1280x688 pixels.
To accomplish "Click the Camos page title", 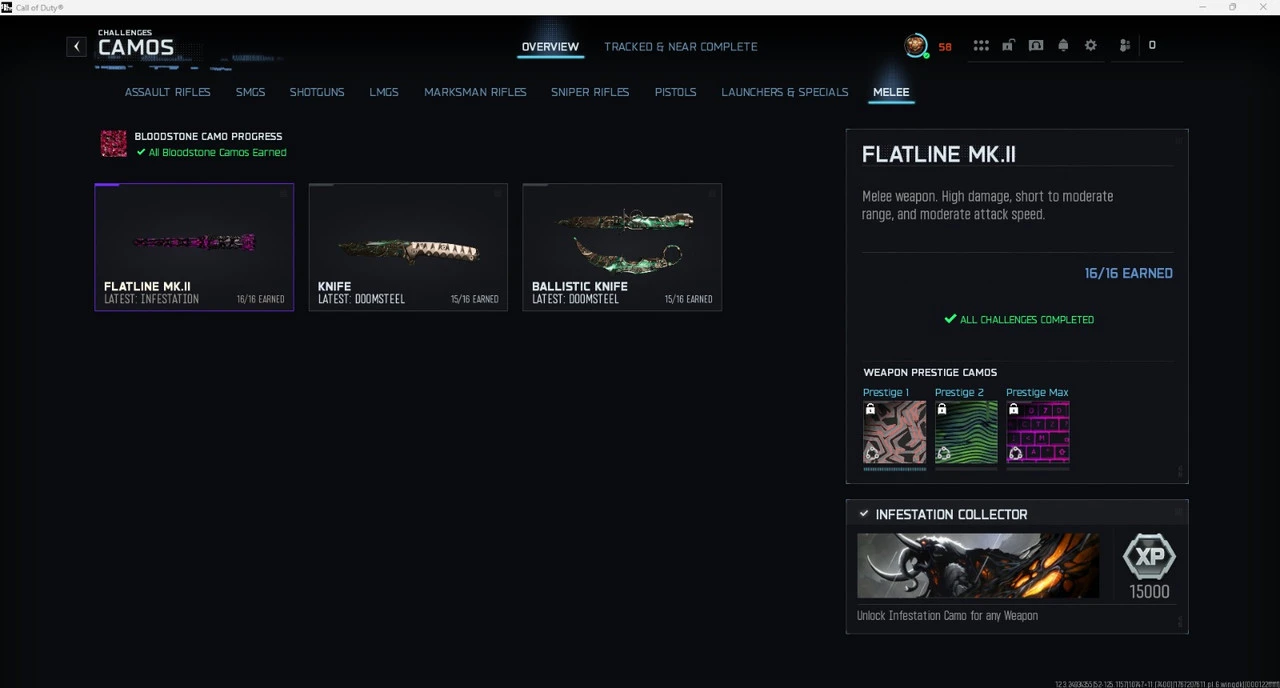I will click(x=136, y=48).
